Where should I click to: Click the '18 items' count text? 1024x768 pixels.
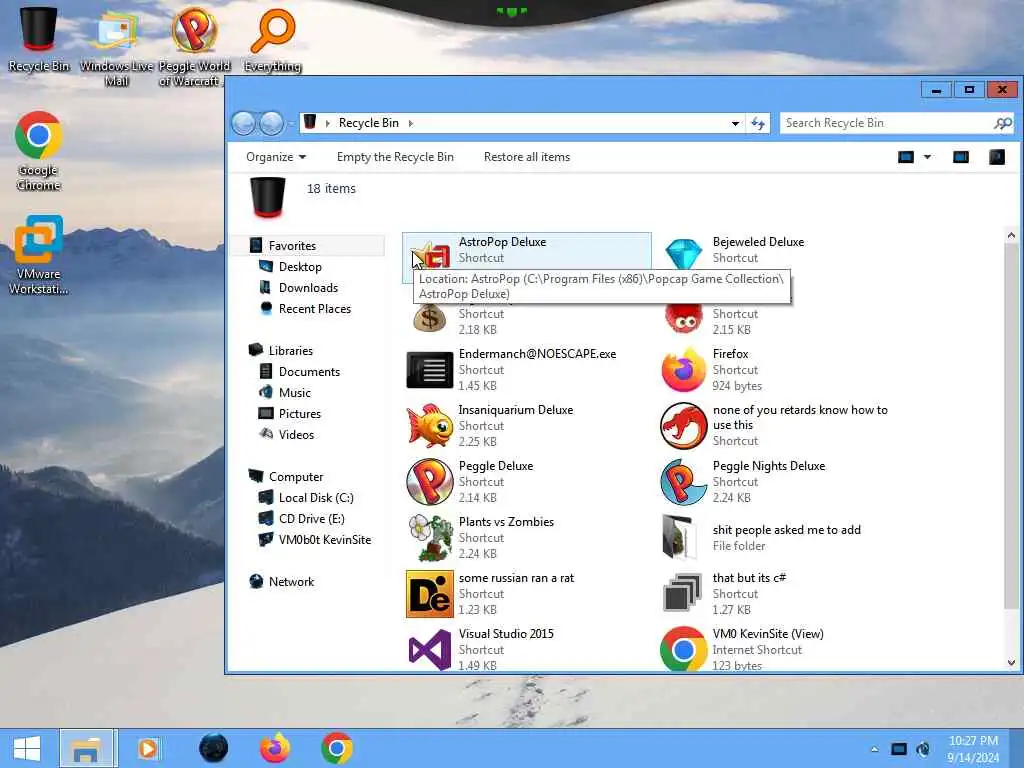[331, 188]
